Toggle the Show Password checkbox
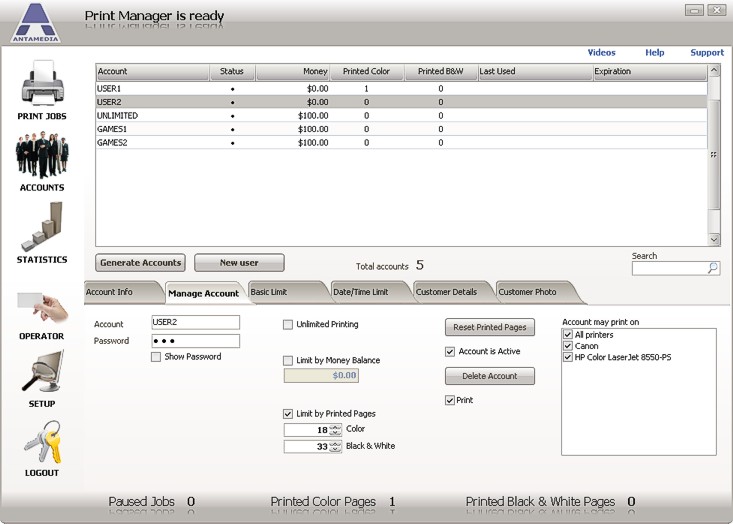This screenshot has height=524, width=733. (x=156, y=357)
